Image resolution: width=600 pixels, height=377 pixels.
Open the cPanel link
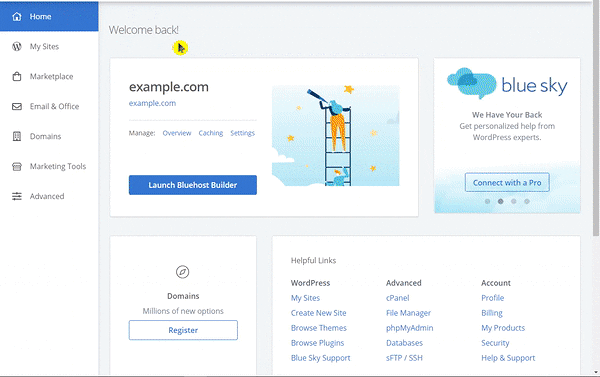pyautogui.click(x=398, y=298)
